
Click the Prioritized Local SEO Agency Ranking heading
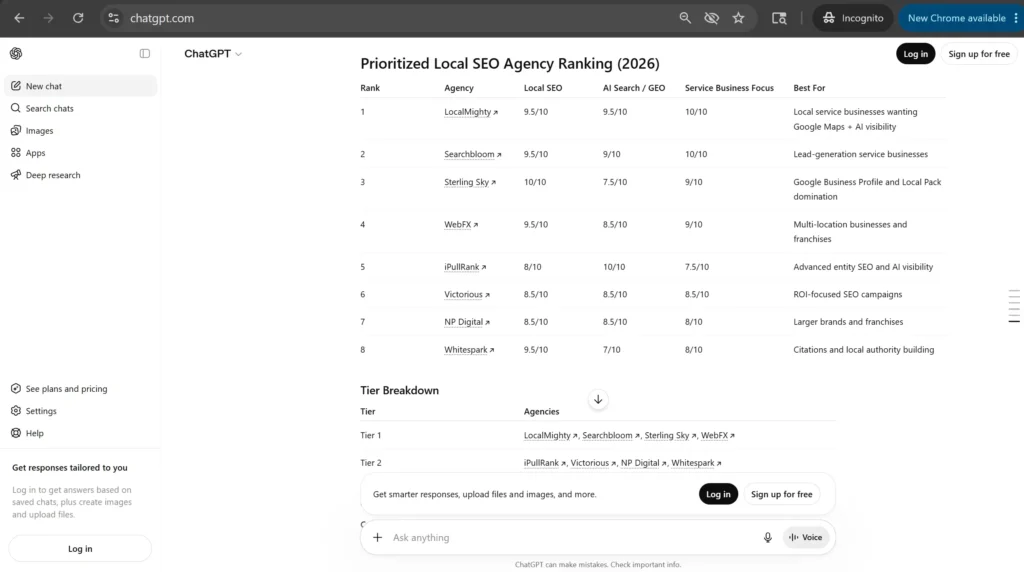[x=510, y=63]
